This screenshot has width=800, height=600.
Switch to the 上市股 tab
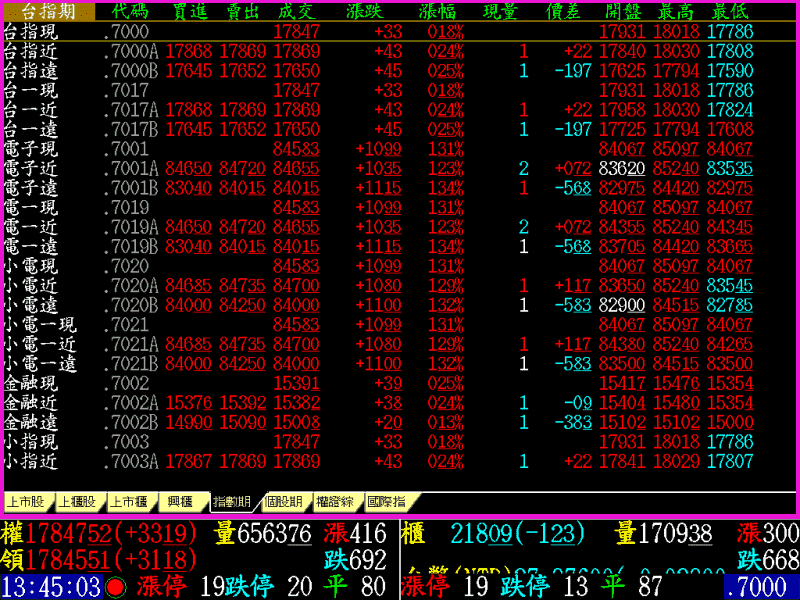25,502
